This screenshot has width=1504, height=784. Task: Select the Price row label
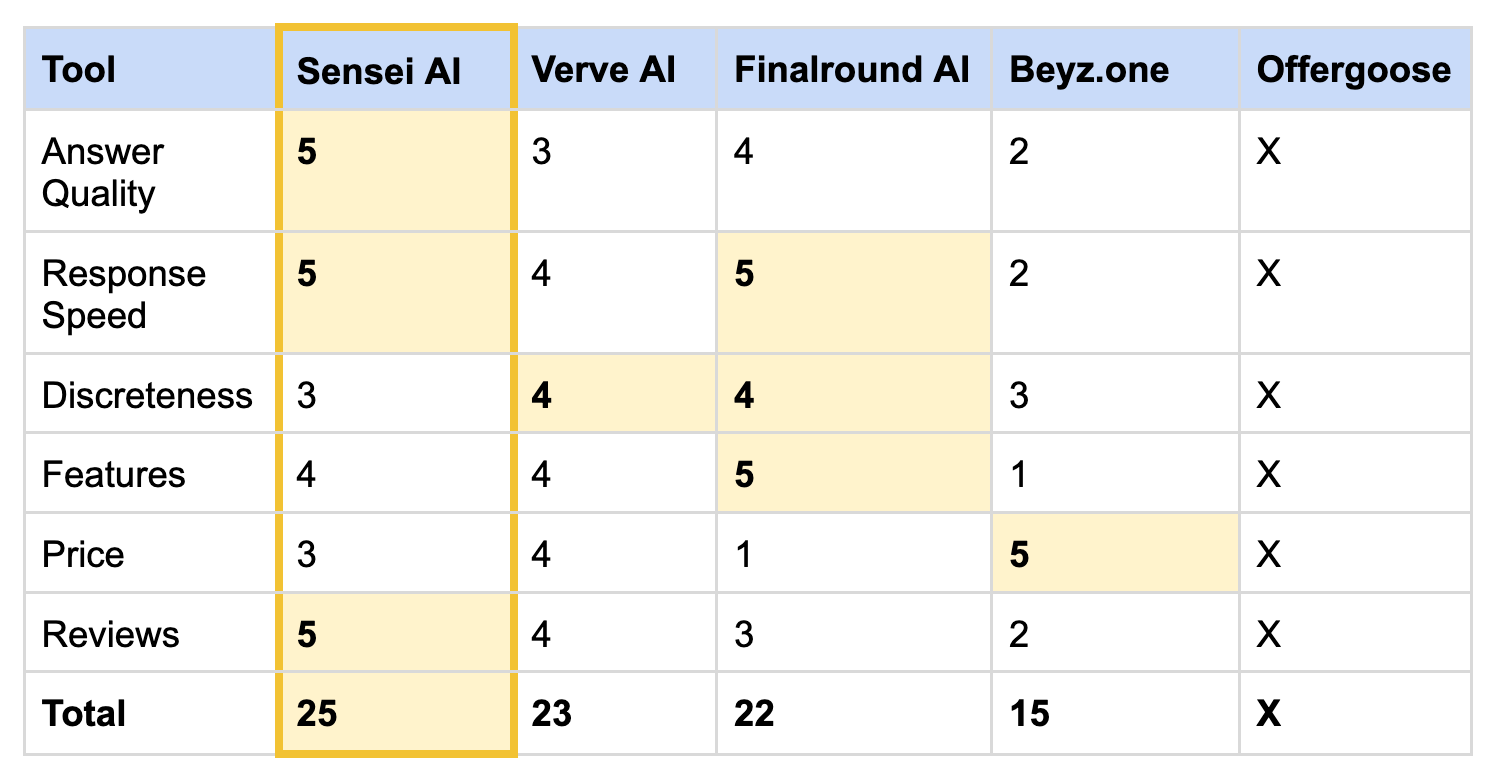point(83,554)
